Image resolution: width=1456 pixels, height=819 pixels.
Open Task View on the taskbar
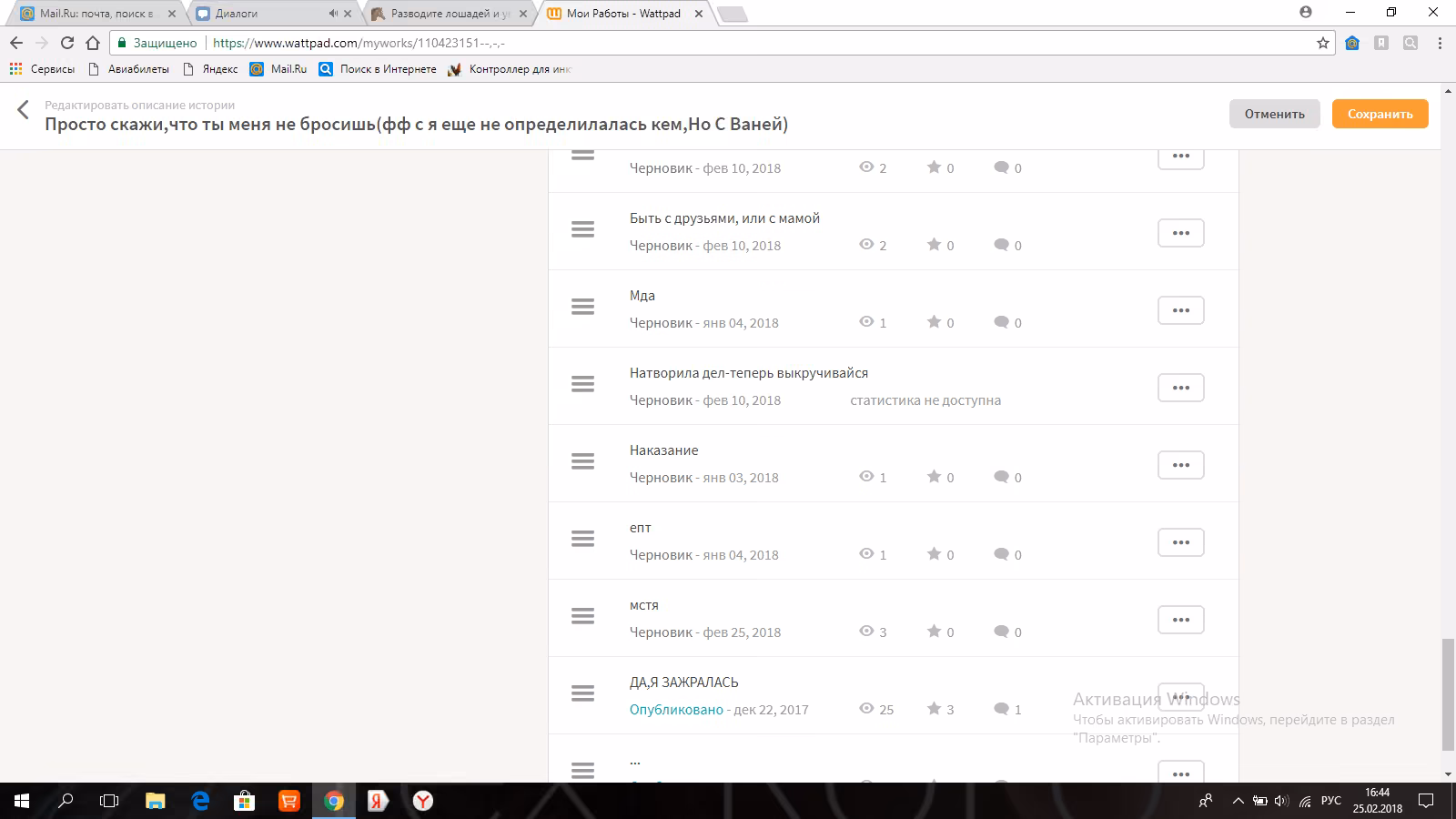point(109,801)
